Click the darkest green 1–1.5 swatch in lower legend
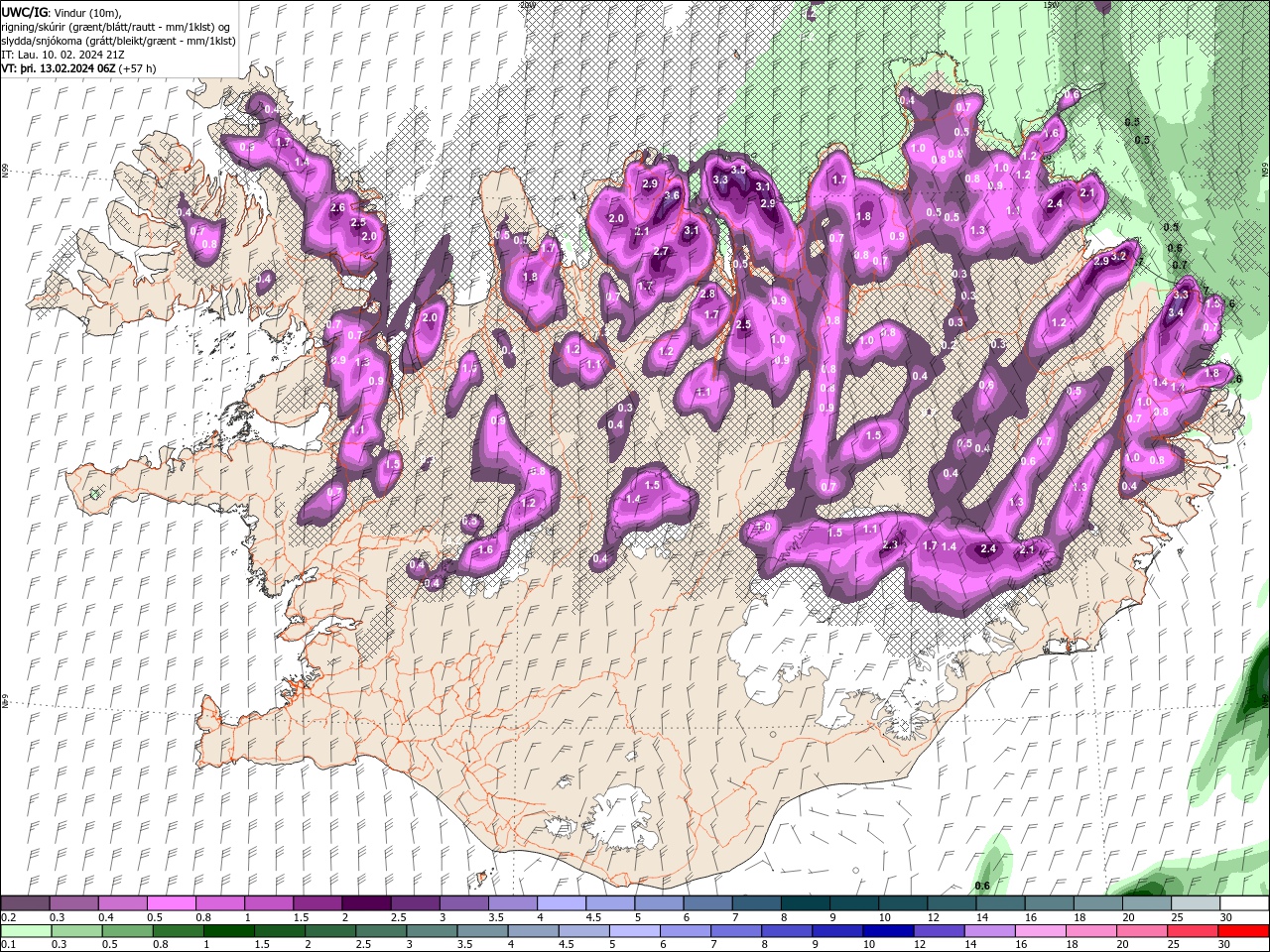 tap(228, 931)
